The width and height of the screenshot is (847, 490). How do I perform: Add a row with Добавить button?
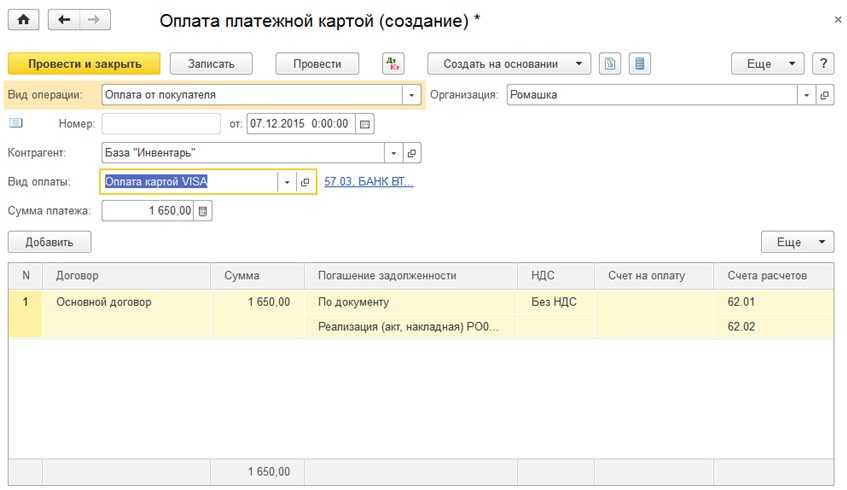coord(49,242)
